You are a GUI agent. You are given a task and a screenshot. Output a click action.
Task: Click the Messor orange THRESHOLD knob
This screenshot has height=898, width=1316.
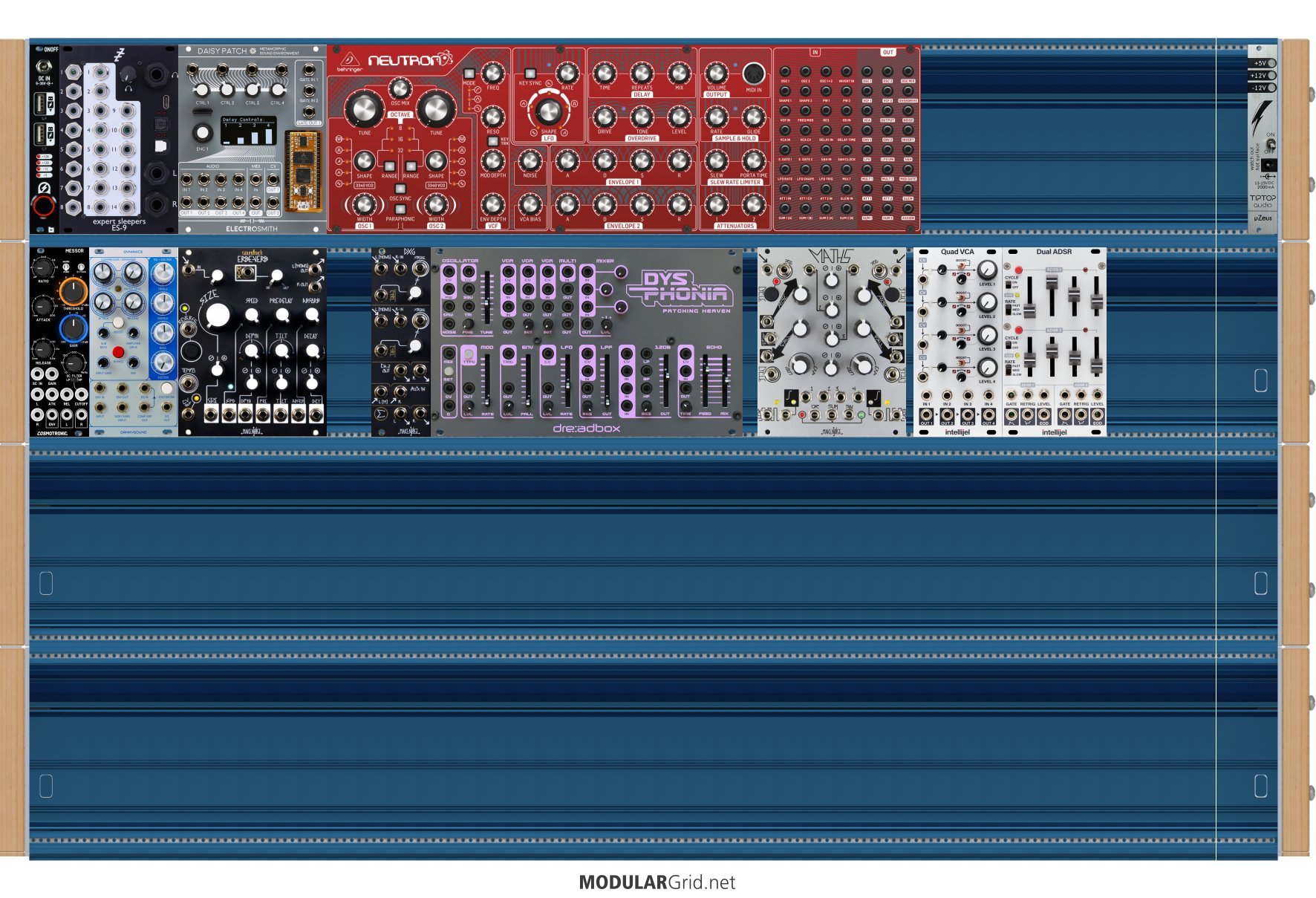pos(73,291)
